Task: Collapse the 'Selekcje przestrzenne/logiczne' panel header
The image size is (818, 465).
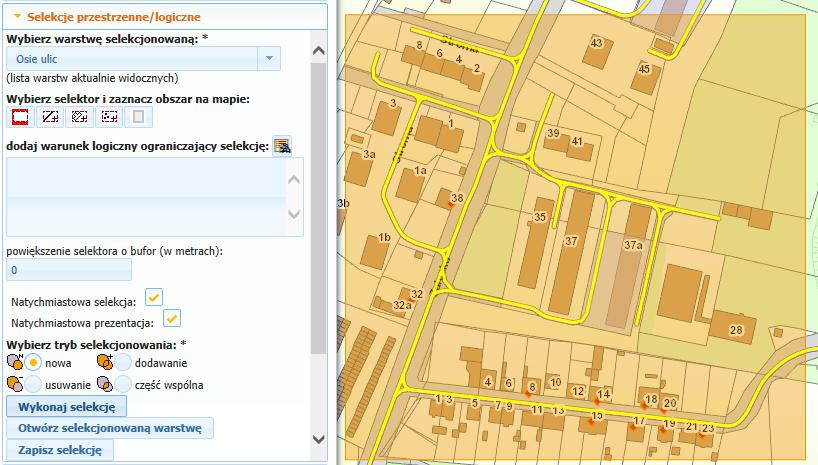Action: [x=165, y=17]
